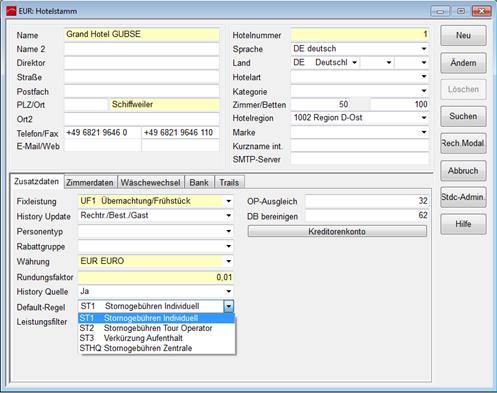Click the Direktor input field
The width and height of the screenshot is (497, 393).
(x=142, y=63)
